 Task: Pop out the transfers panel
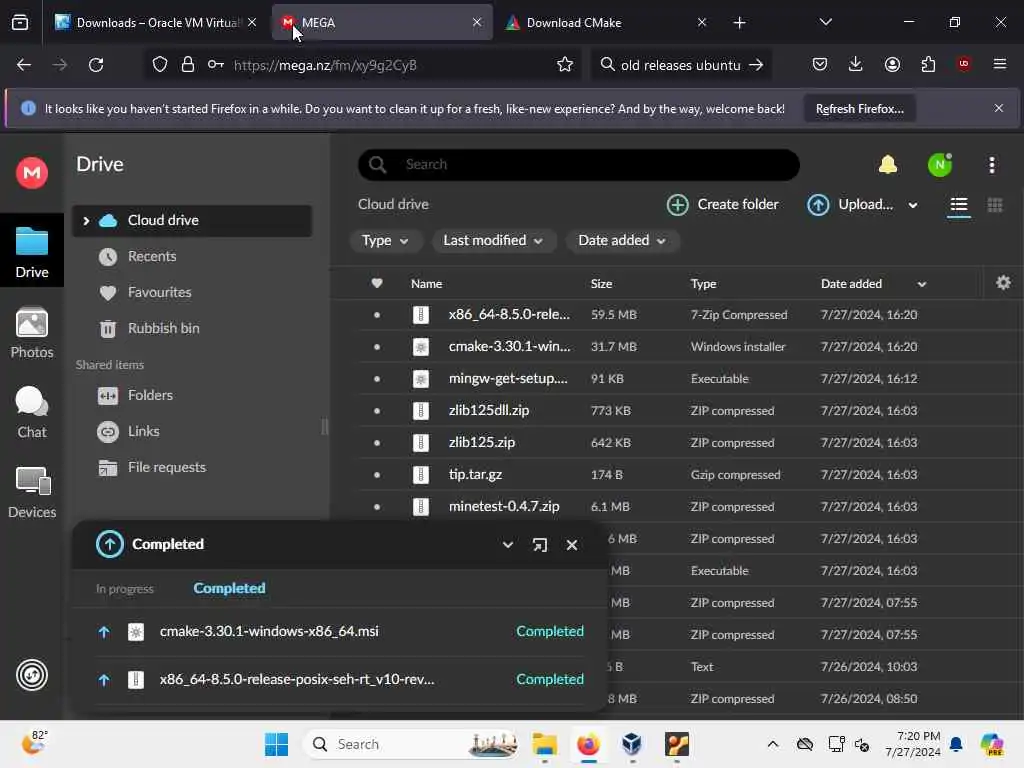539,545
